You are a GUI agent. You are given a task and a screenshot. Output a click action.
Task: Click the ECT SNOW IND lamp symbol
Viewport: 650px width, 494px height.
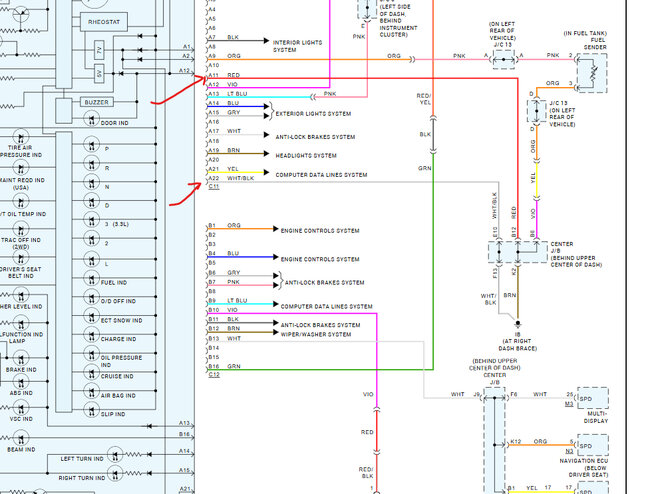91,316
